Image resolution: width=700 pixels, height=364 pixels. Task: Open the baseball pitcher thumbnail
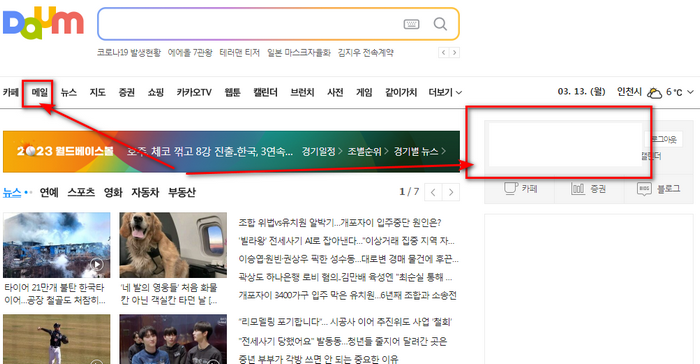pyautogui.click(x=57, y=339)
